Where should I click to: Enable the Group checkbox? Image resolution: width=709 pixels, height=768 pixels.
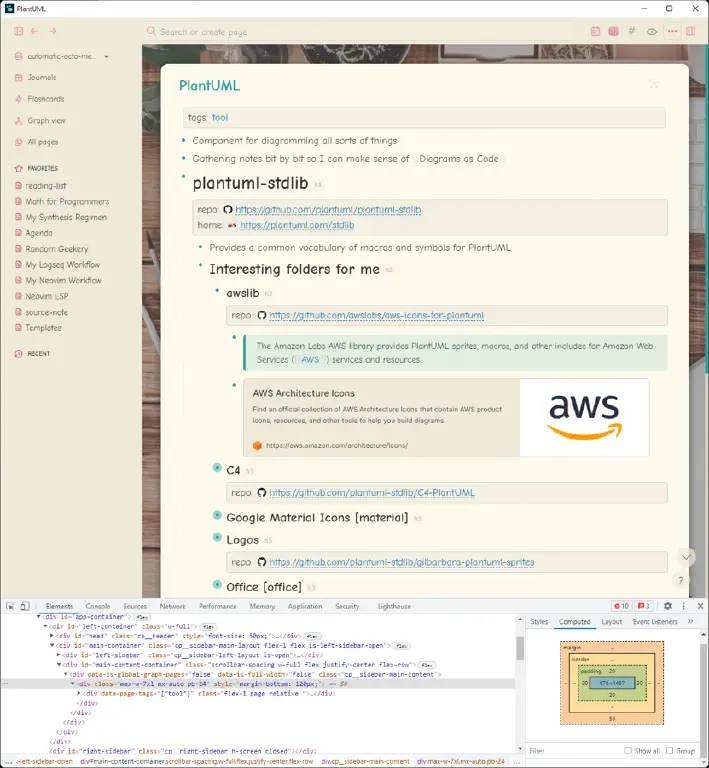tap(669, 751)
